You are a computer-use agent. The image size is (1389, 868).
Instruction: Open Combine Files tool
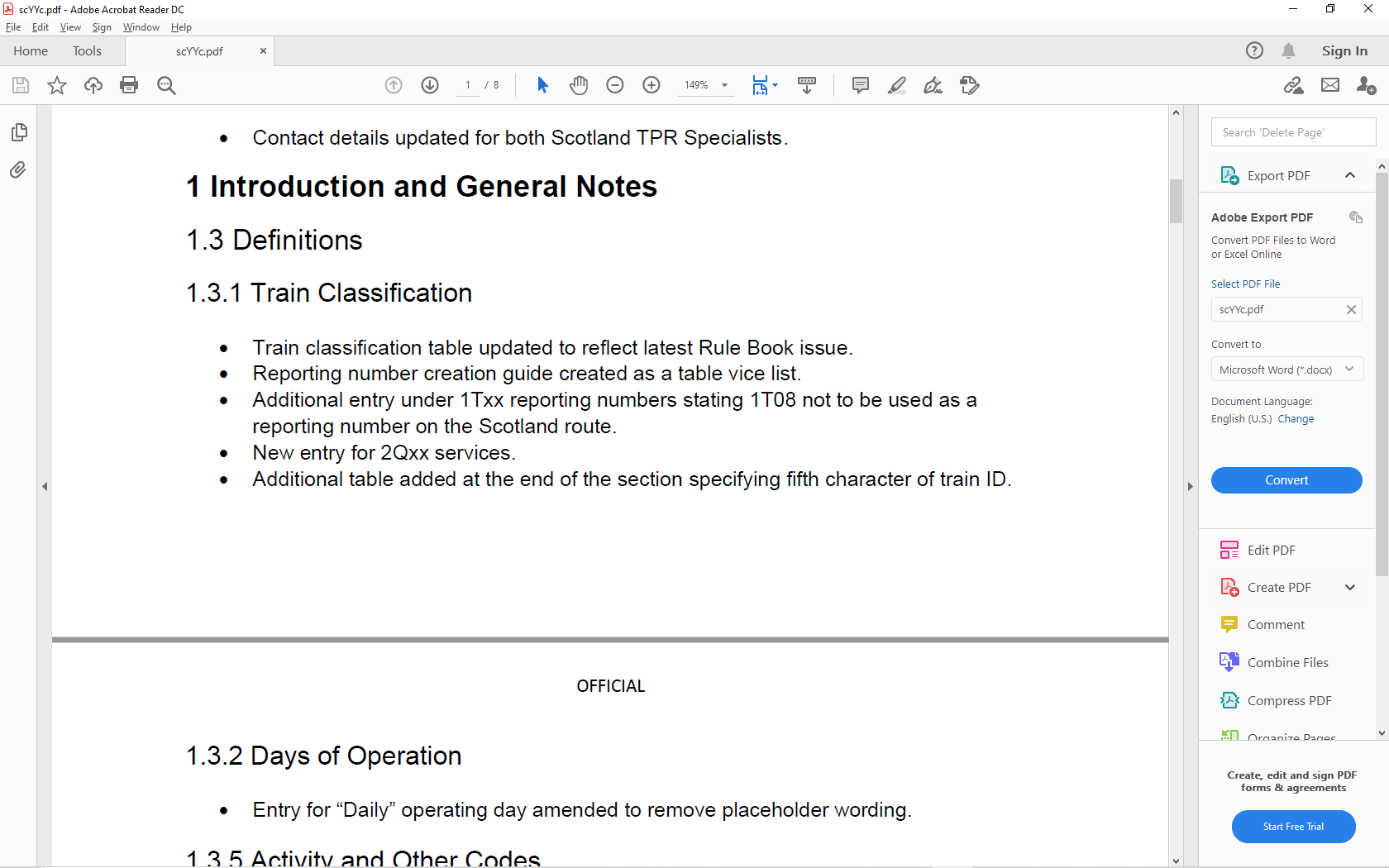point(1287,663)
